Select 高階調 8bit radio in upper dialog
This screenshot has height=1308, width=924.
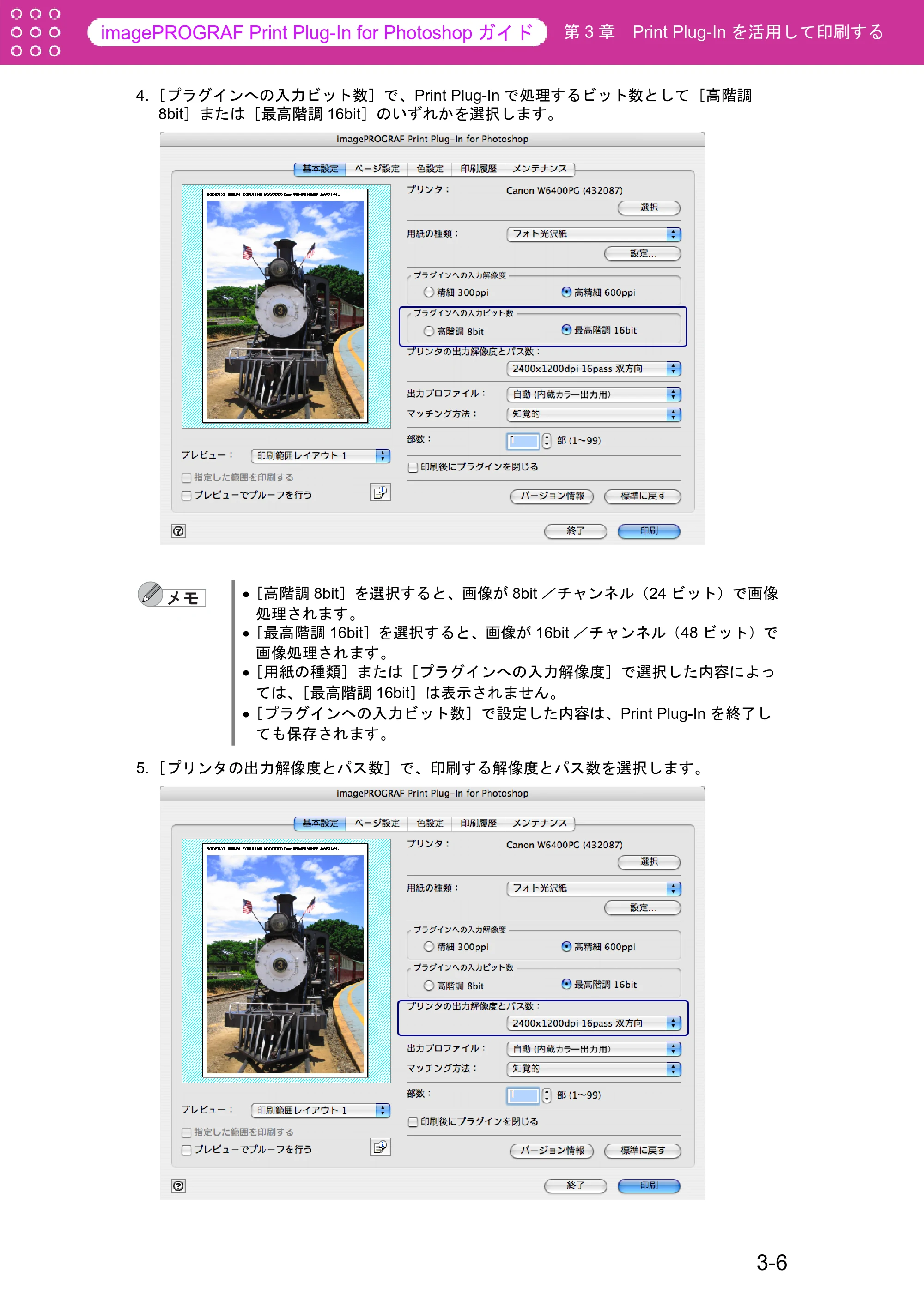tap(429, 331)
